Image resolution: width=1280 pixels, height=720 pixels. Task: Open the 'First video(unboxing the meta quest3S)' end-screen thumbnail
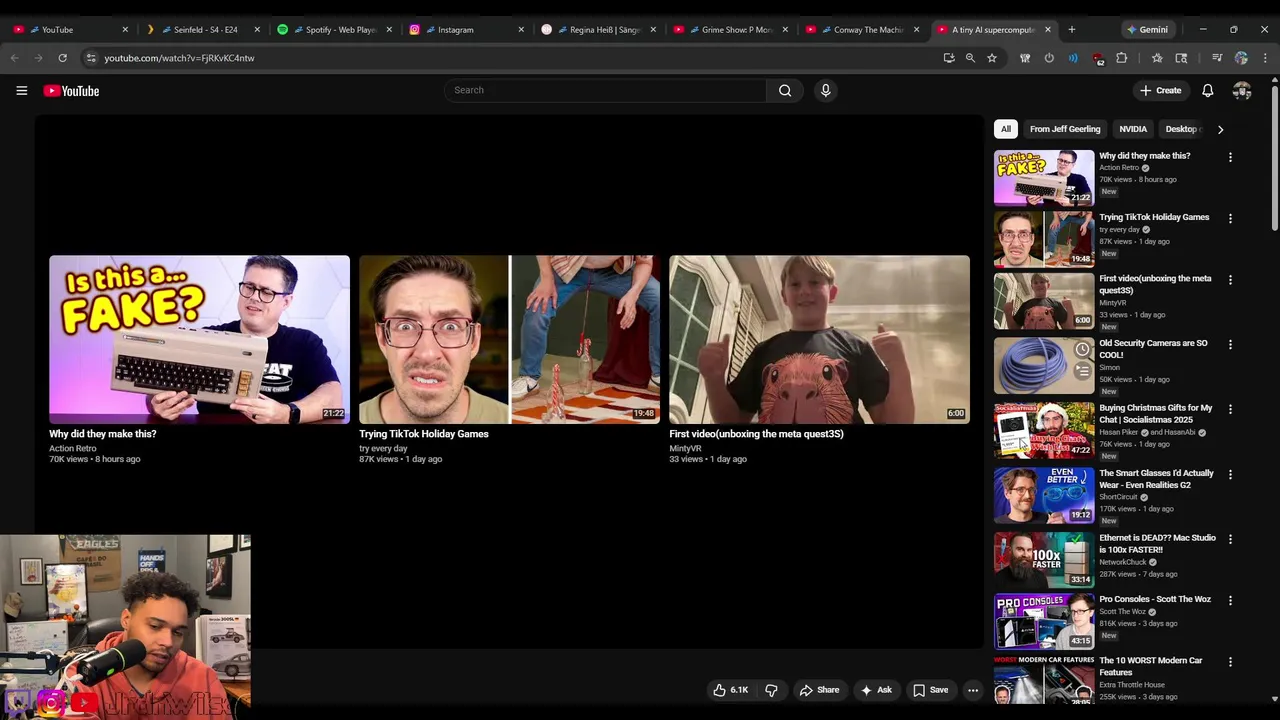pos(819,340)
